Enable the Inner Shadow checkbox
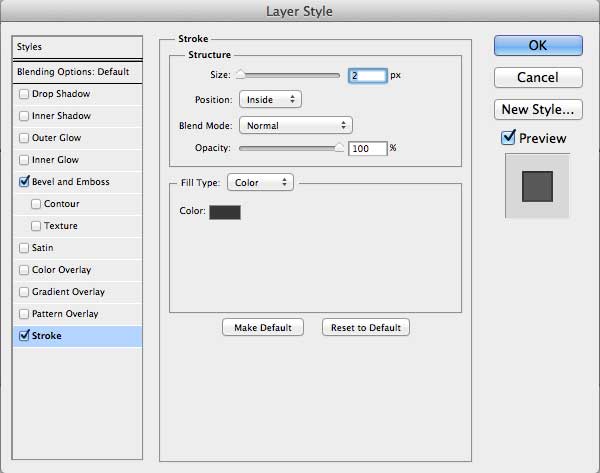The width and height of the screenshot is (600, 473). tap(24, 116)
